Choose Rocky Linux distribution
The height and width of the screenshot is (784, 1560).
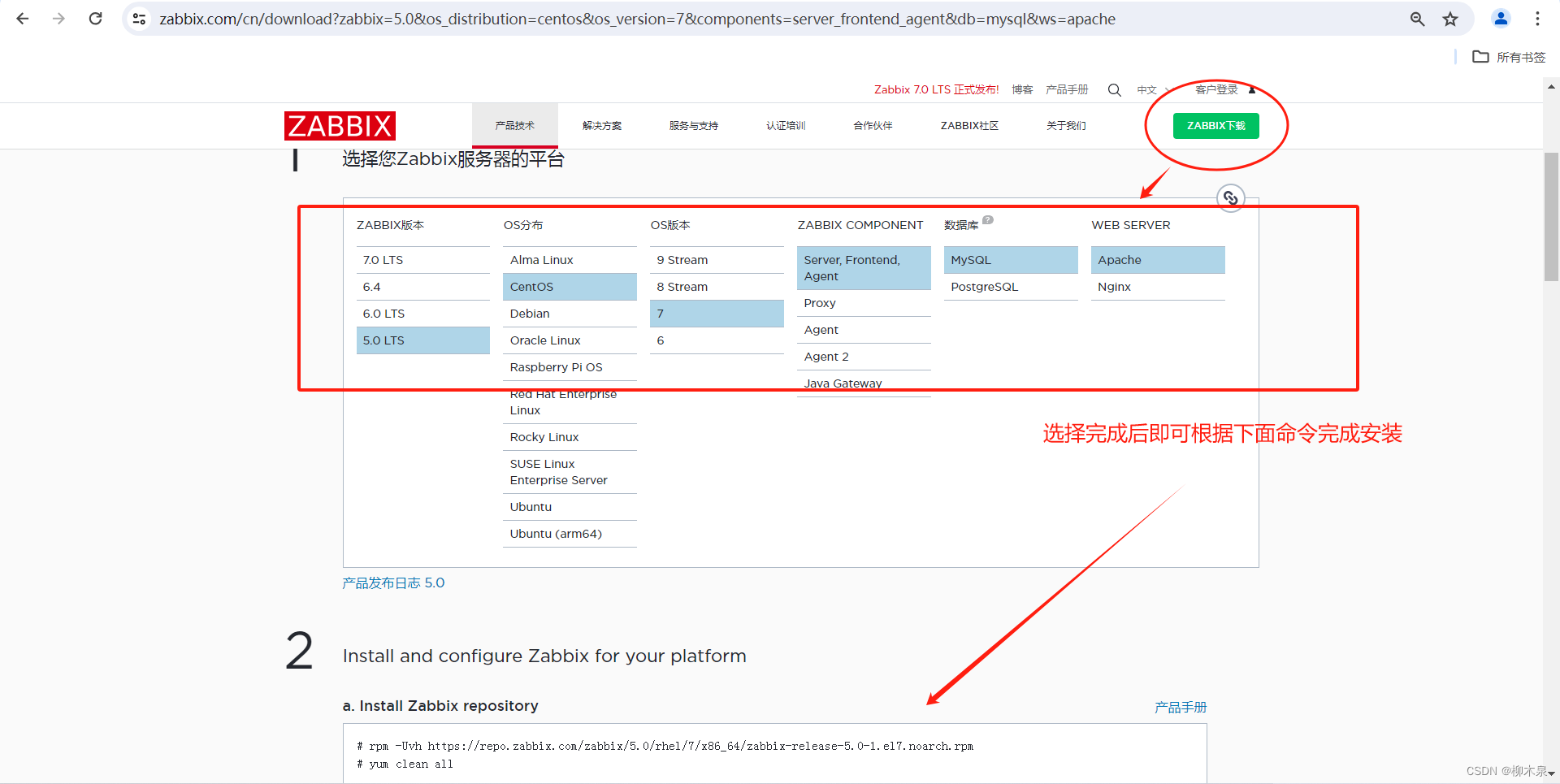click(570, 437)
